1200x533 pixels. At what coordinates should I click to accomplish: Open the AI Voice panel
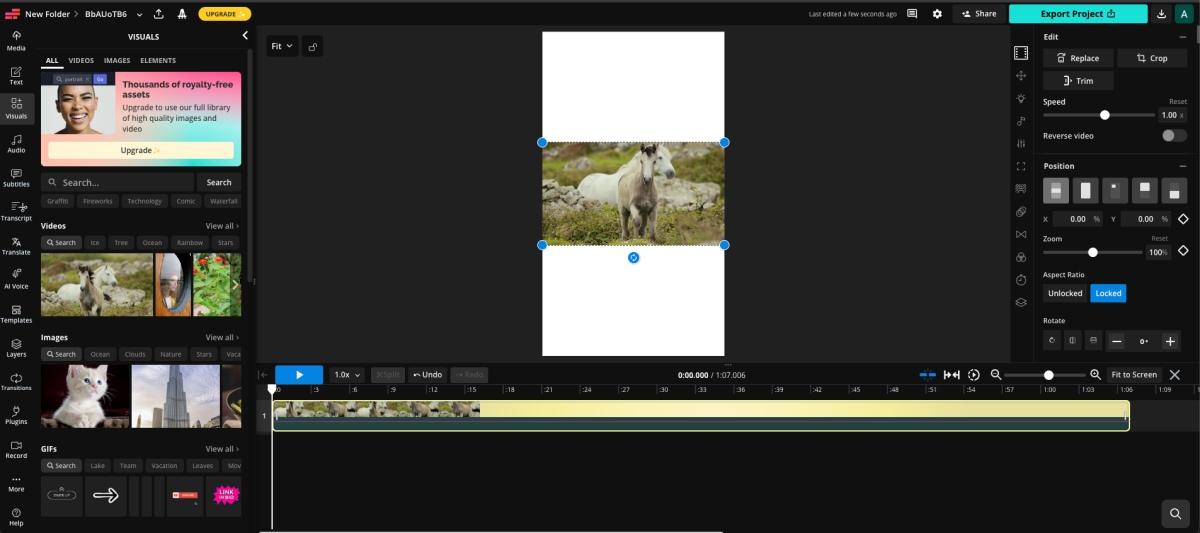coord(16,279)
